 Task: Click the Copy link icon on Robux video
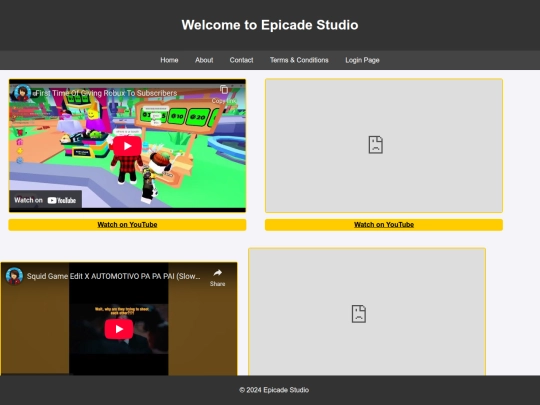point(224,90)
